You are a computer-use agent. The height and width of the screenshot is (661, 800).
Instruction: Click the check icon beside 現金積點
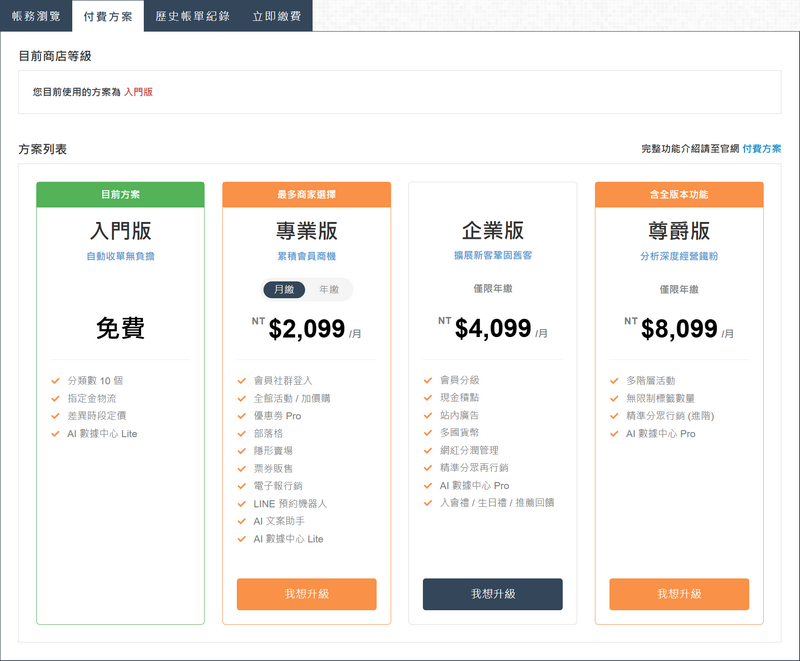point(428,398)
